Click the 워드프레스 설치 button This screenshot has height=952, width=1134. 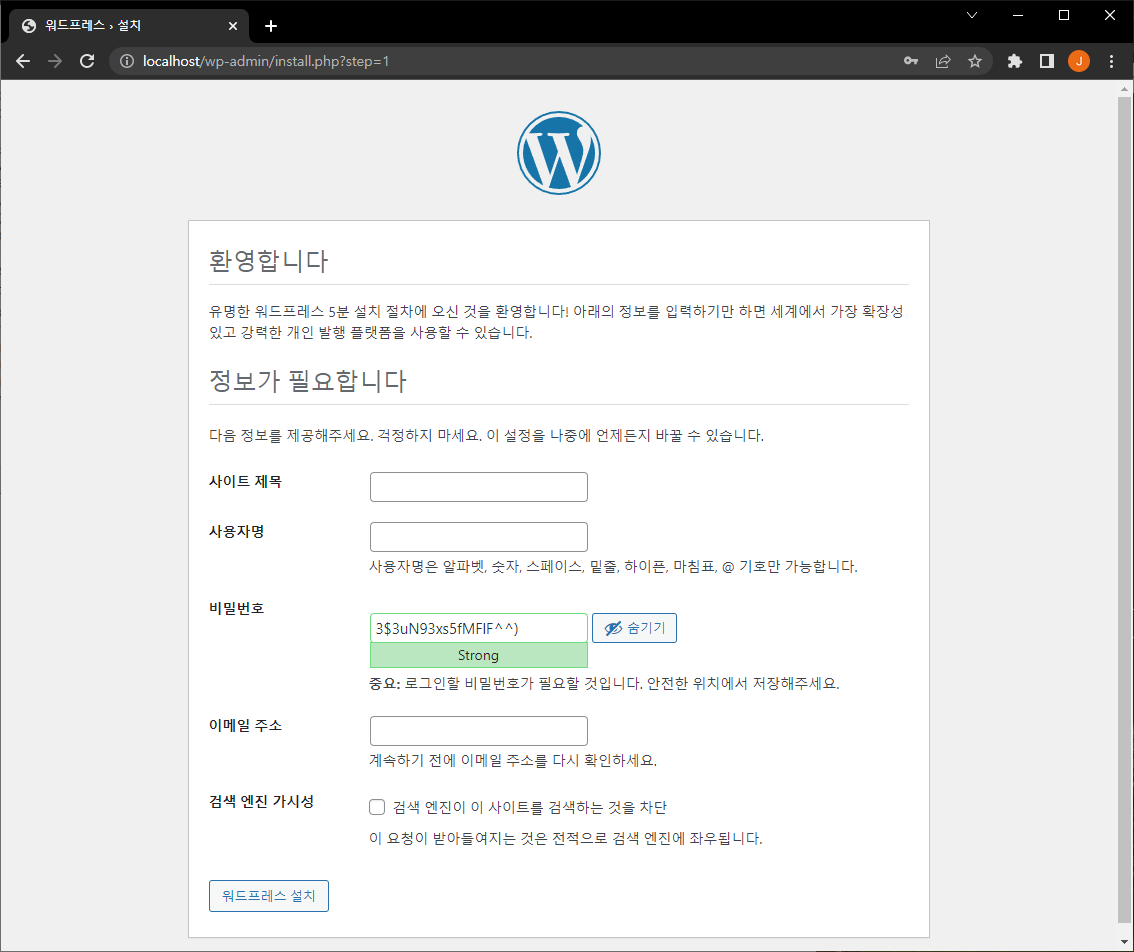(269, 896)
